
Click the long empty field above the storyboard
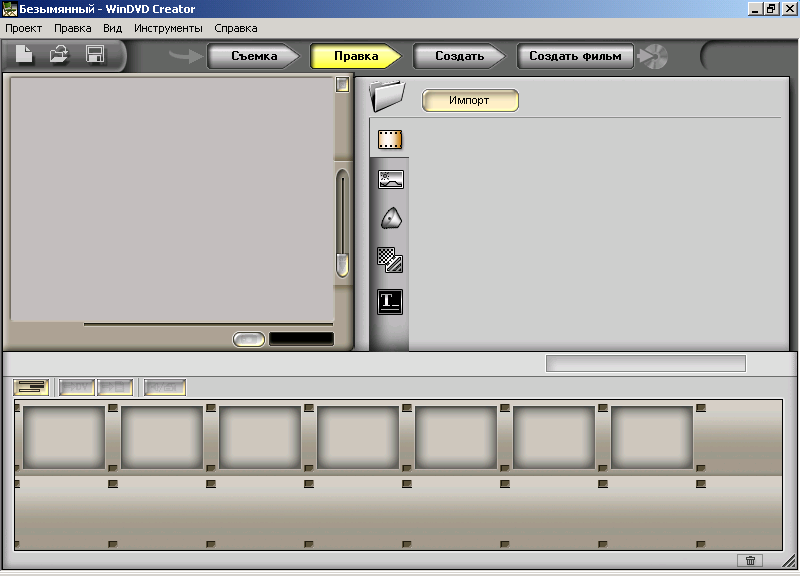tap(646, 364)
